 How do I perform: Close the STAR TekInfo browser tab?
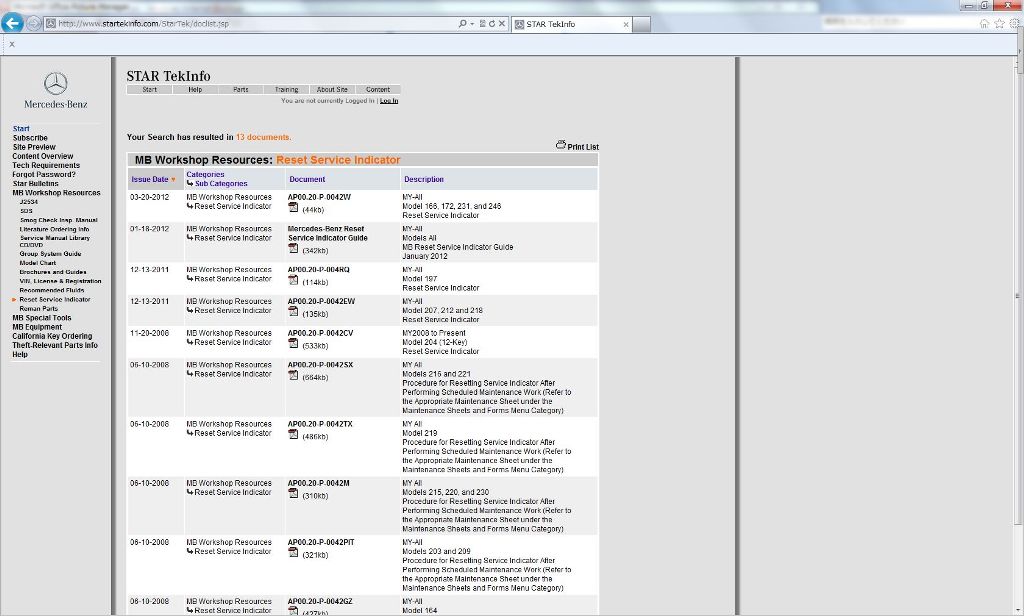tap(626, 24)
